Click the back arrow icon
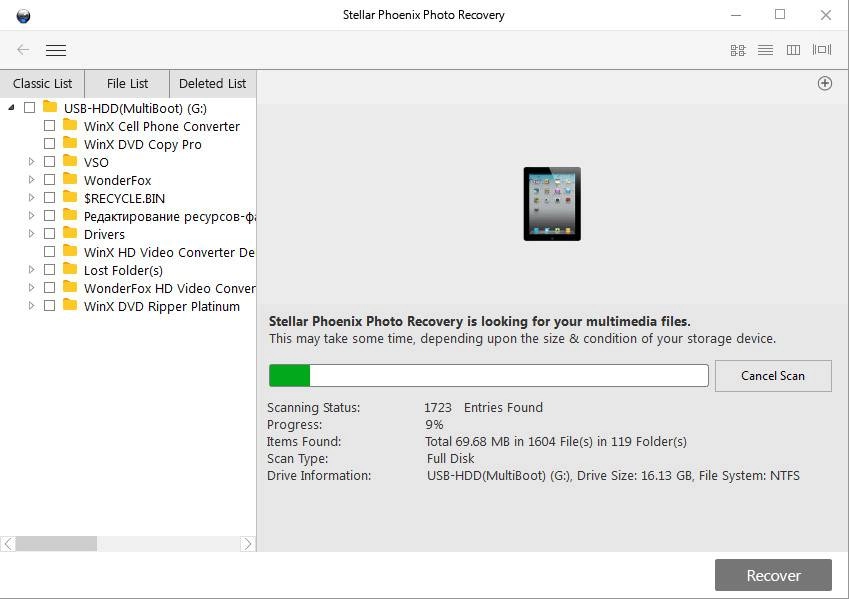This screenshot has height=599, width=849. click(23, 50)
